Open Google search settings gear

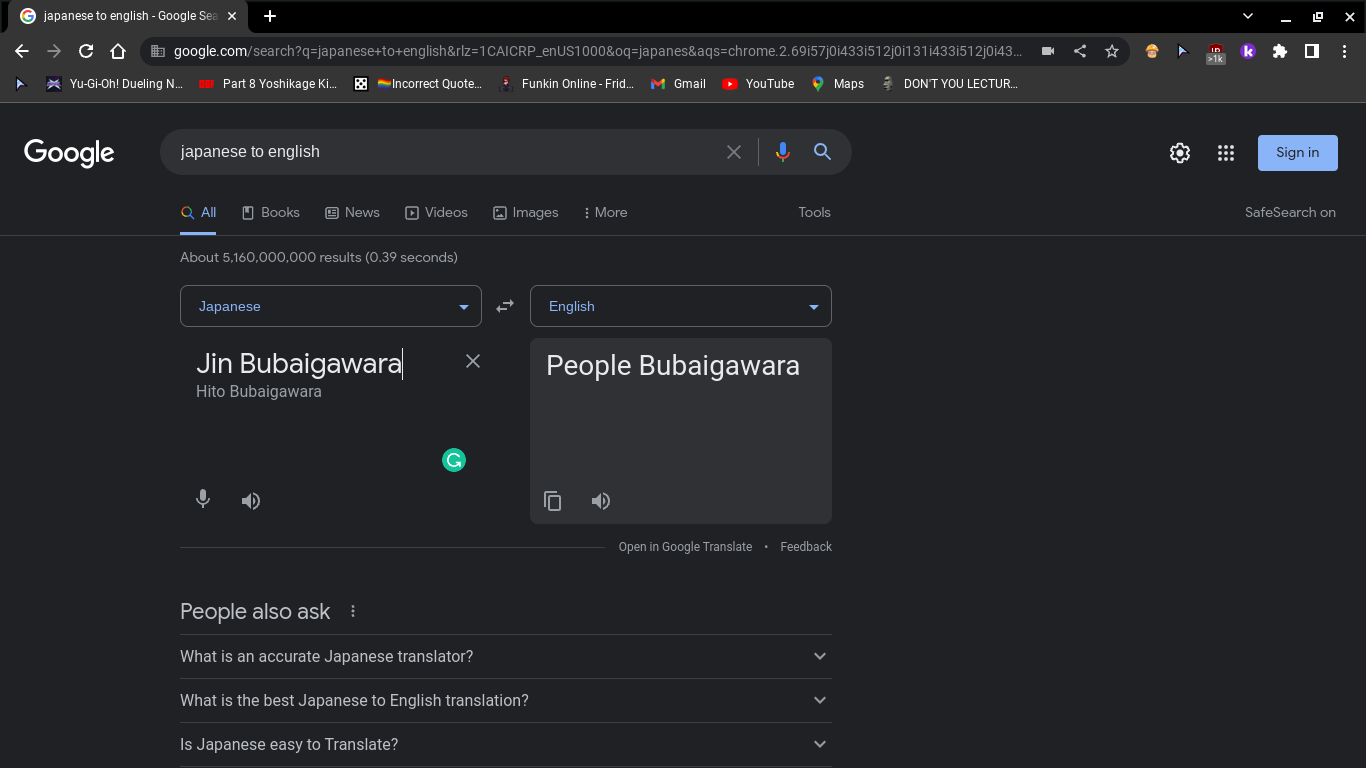(x=1180, y=153)
